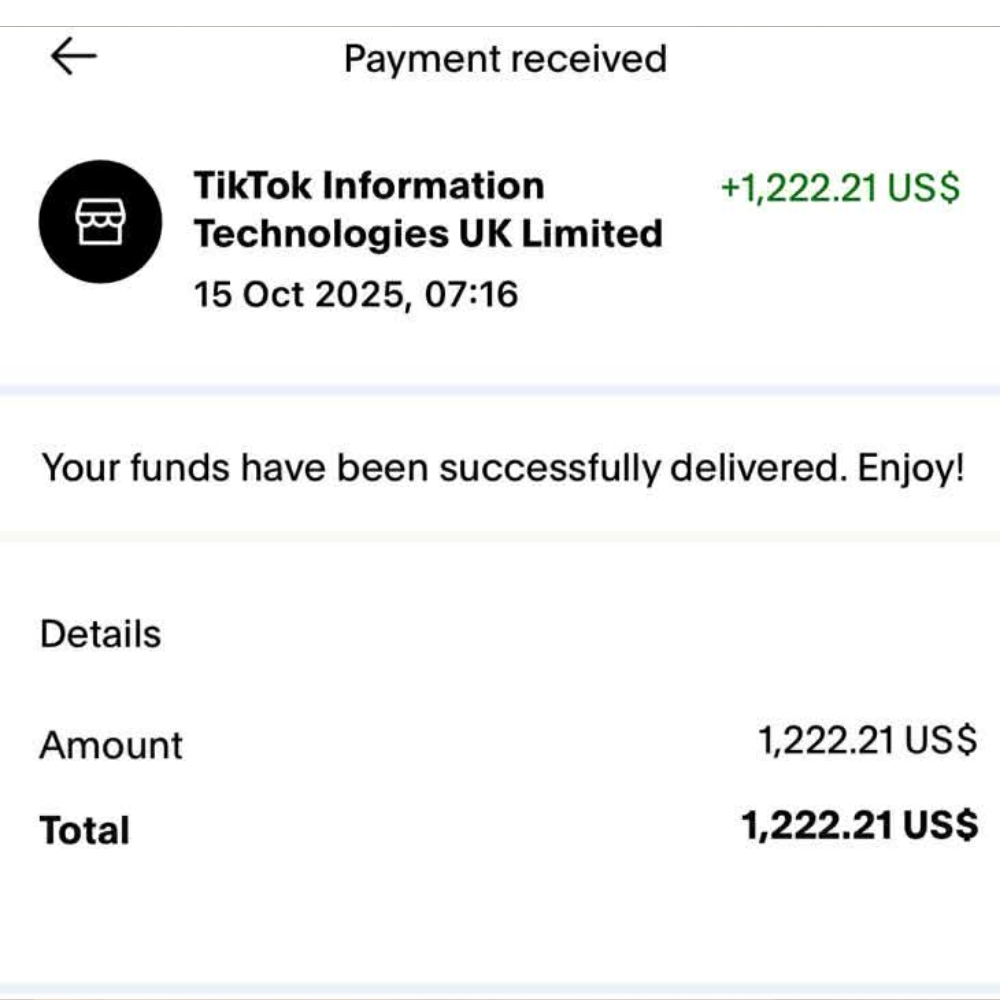1000x1000 pixels.
Task: Click the green +1,222.21 US$ amount
Action: 839,188
